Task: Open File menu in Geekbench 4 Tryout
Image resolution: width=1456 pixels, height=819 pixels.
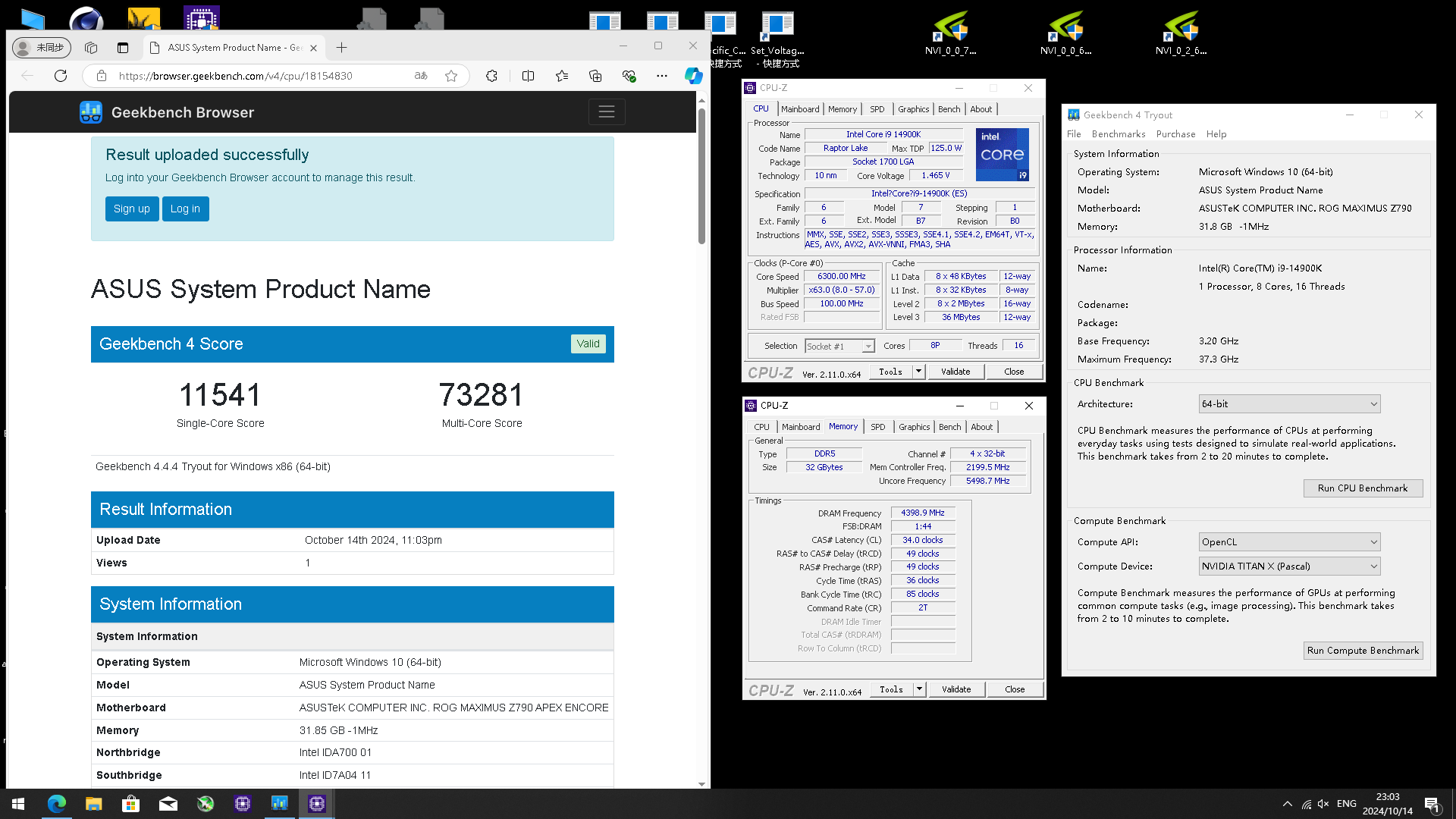Action: tap(1074, 134)
